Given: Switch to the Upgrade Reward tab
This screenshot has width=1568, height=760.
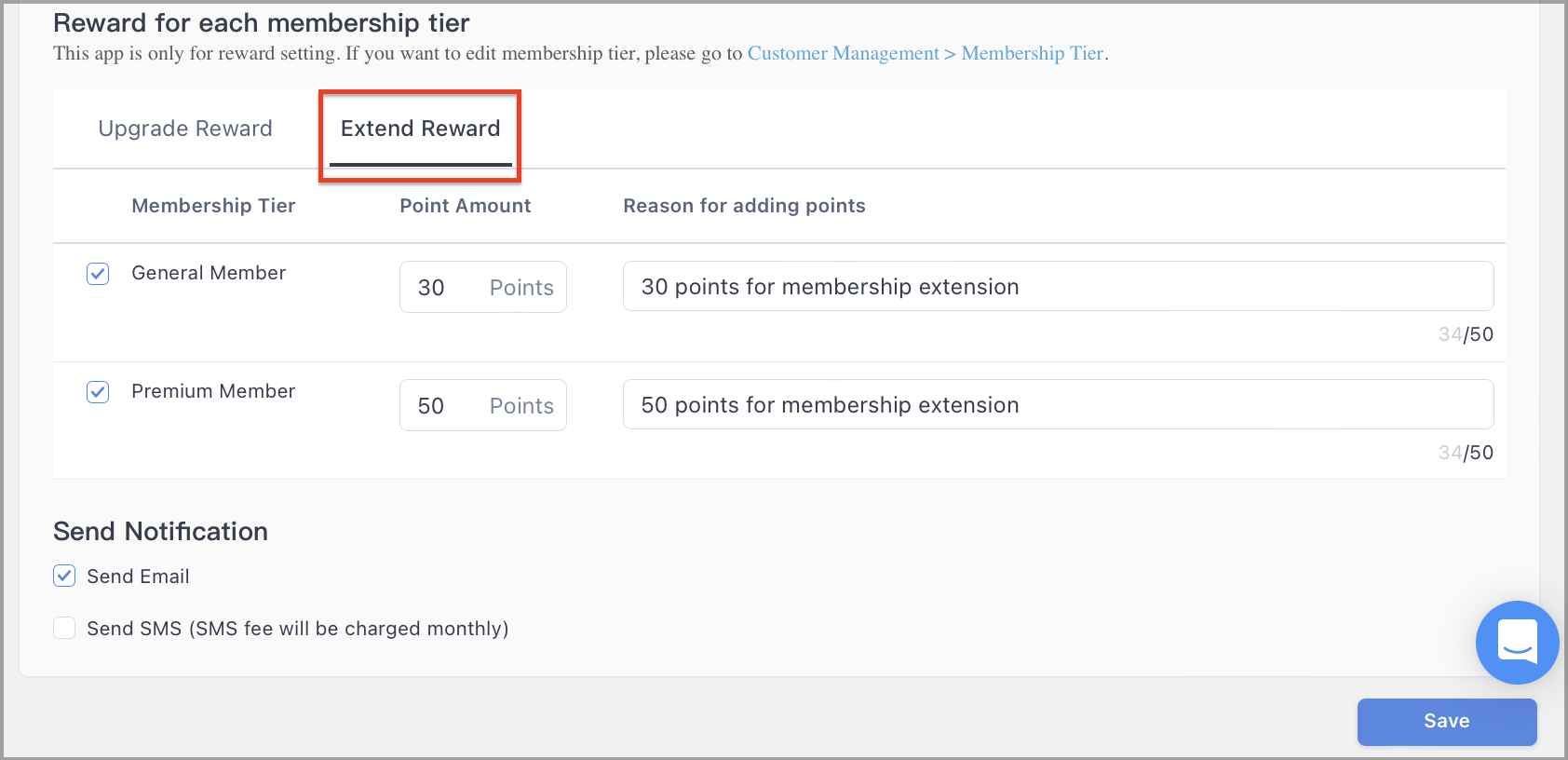Looking at the screenshot, I should click(x=184, y=129).
